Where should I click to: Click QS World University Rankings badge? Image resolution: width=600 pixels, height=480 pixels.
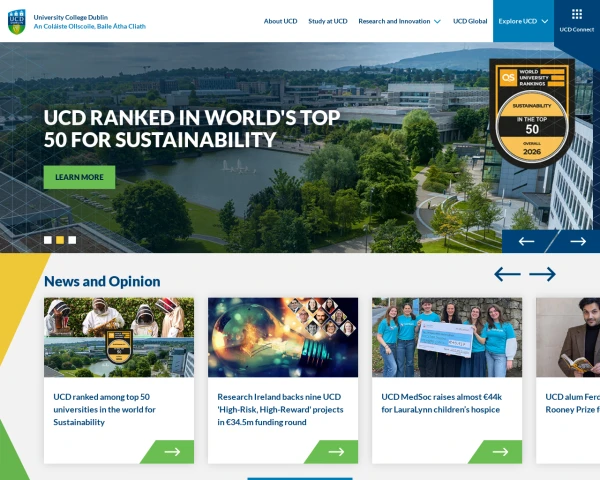(x=532, y=113)
